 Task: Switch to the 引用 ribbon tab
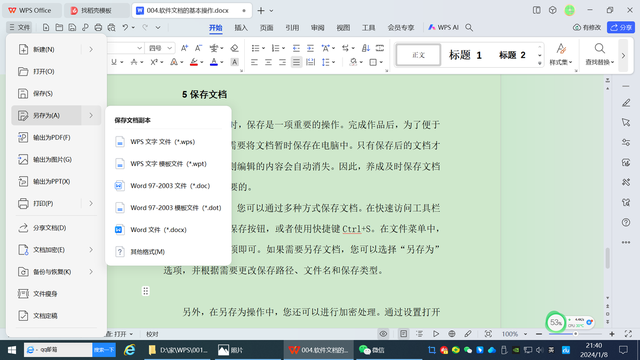[292, 28]
